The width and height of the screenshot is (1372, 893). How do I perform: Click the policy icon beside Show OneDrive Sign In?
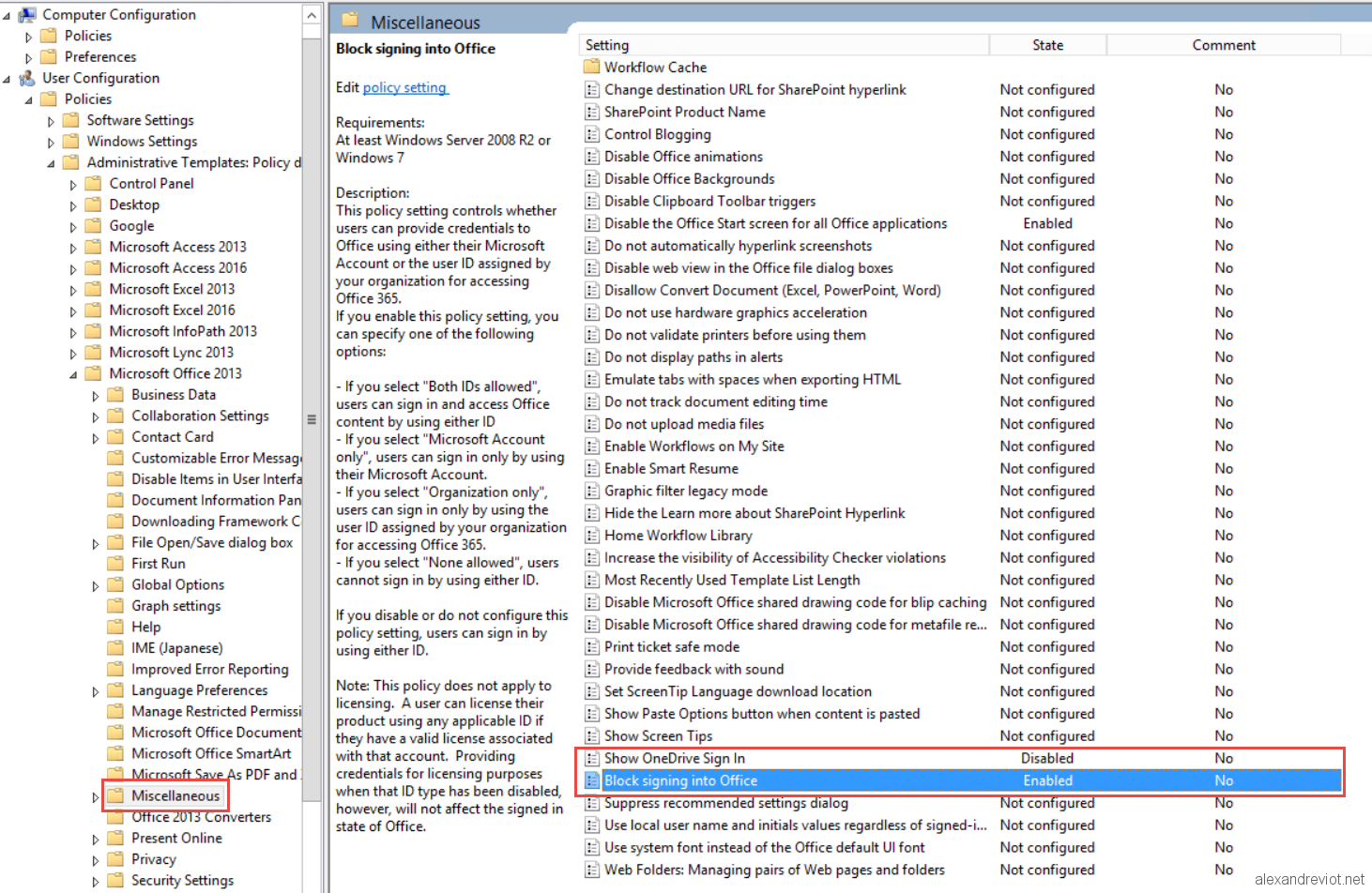click(x=591, y=759)
